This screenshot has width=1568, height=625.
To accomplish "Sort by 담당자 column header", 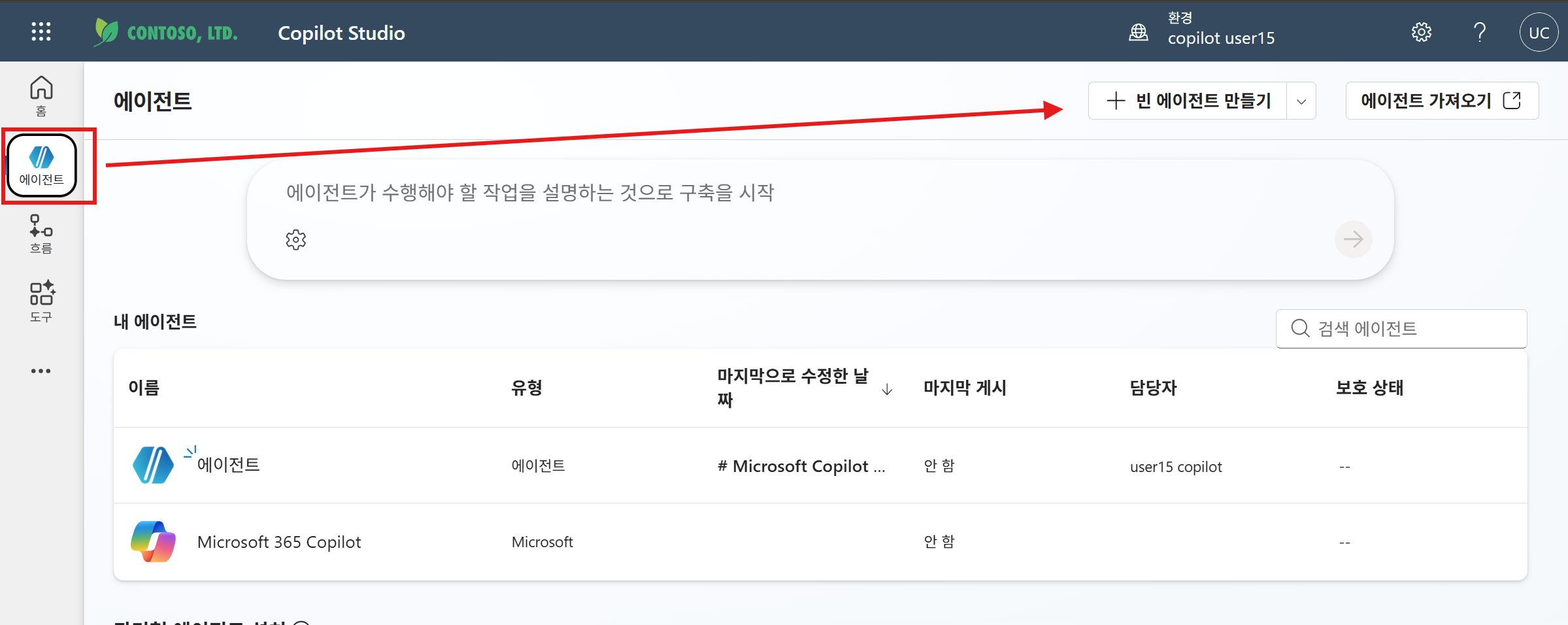I will click(x=1153, y=388).
